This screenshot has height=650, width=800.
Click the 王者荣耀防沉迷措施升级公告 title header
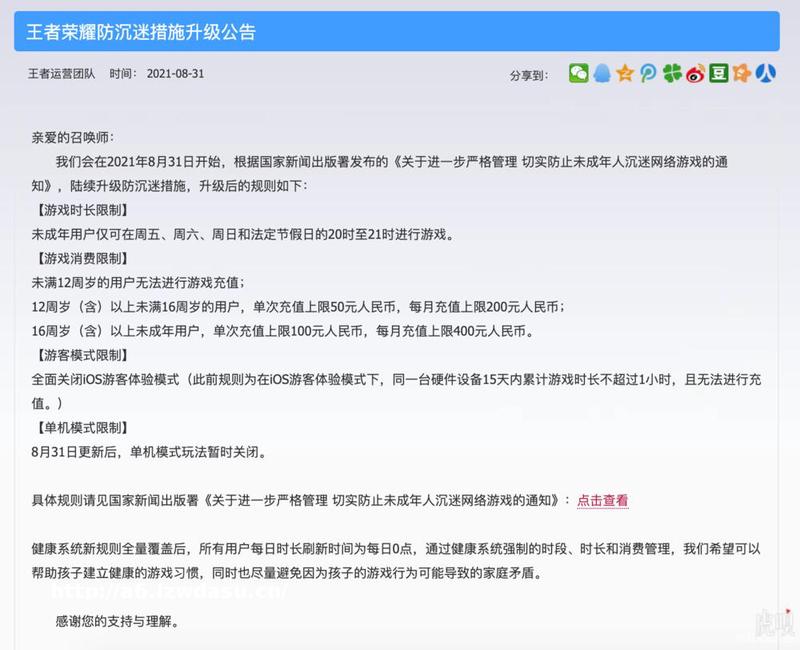(x=141, y=32)
